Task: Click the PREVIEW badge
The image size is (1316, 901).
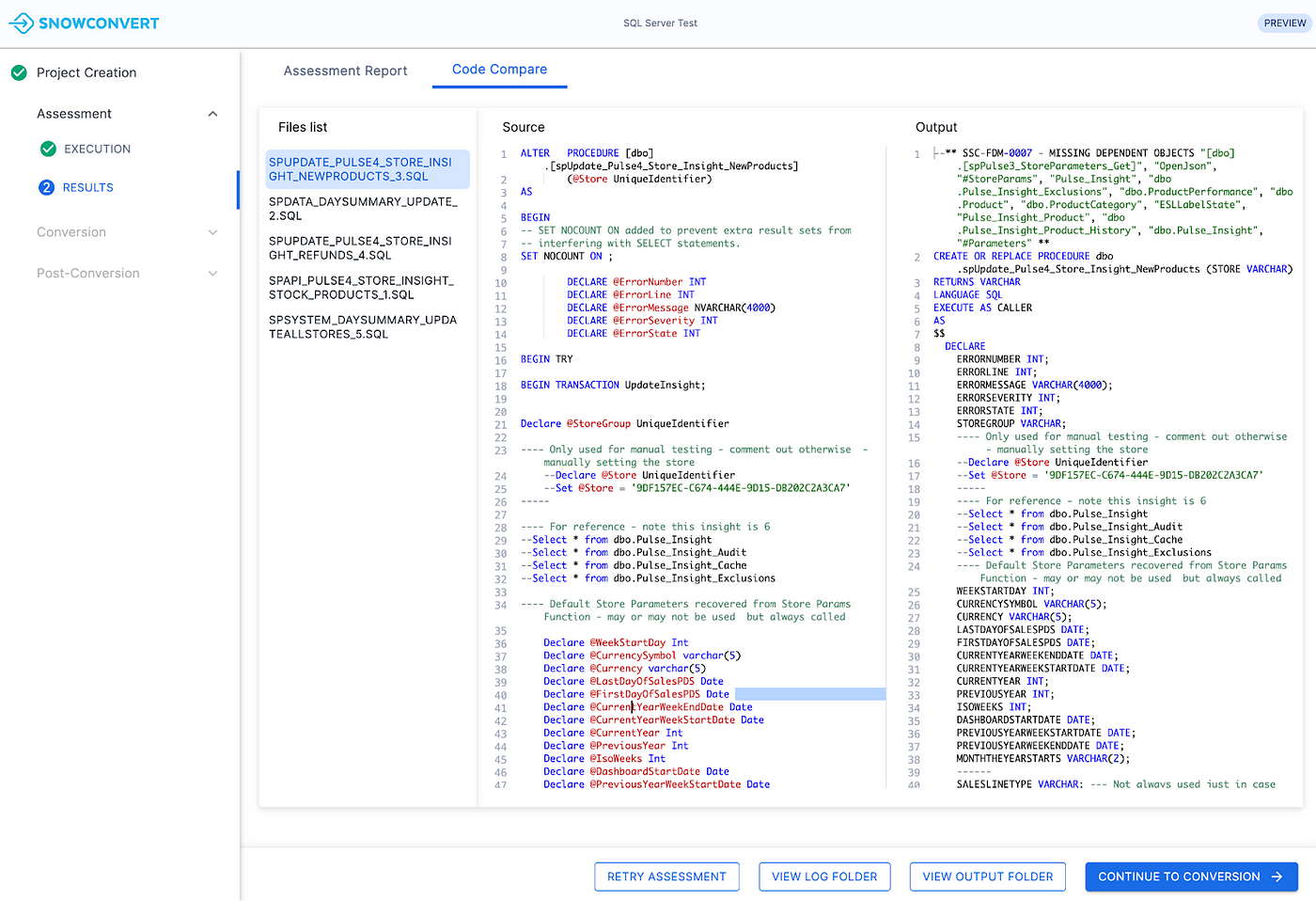Action: [1285, 23]
